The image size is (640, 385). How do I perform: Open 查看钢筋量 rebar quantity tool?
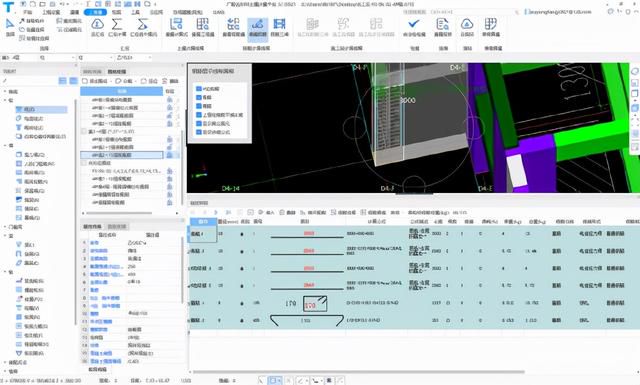(233, 28)
